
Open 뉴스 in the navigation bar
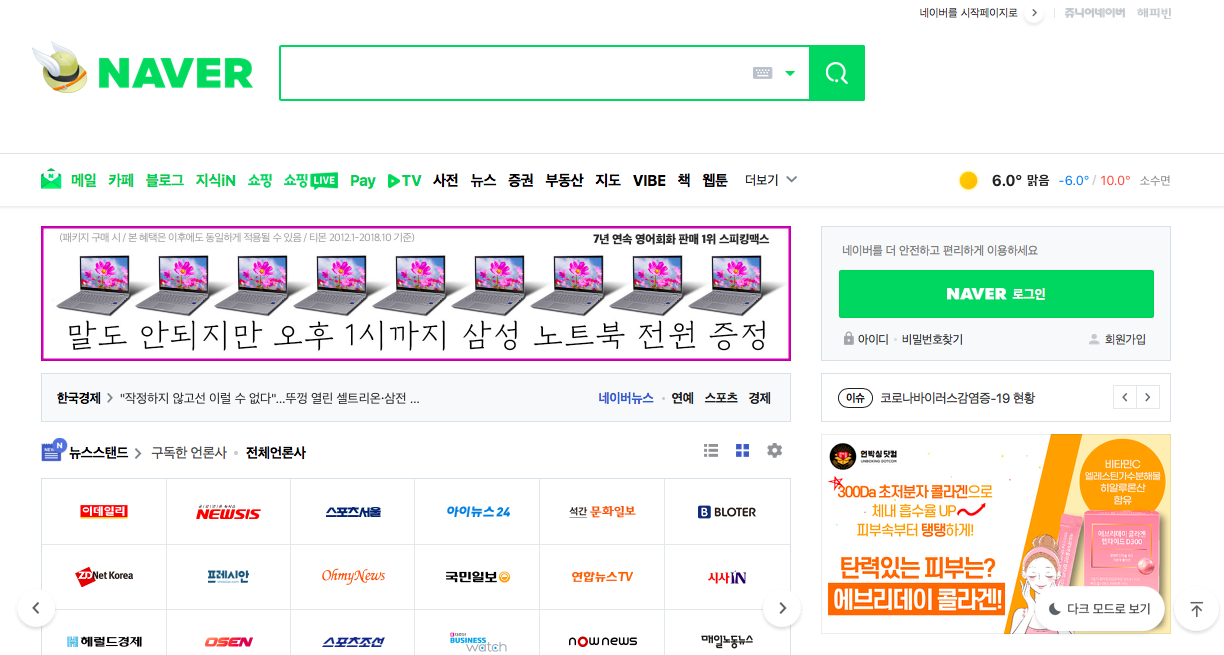click(483, 180)
